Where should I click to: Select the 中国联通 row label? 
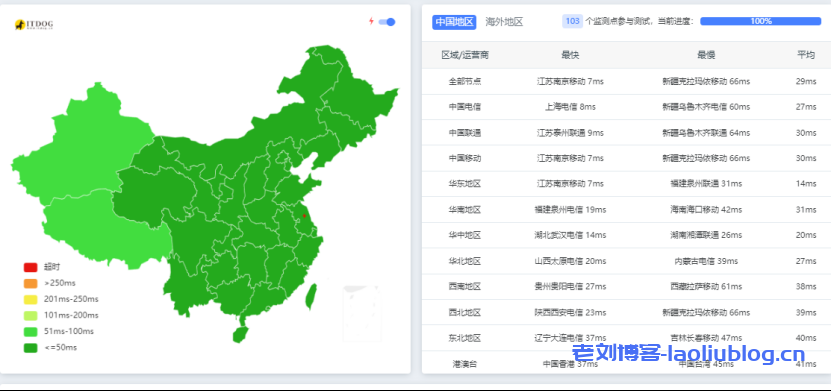pyautogui.click(x=465, y=132)
